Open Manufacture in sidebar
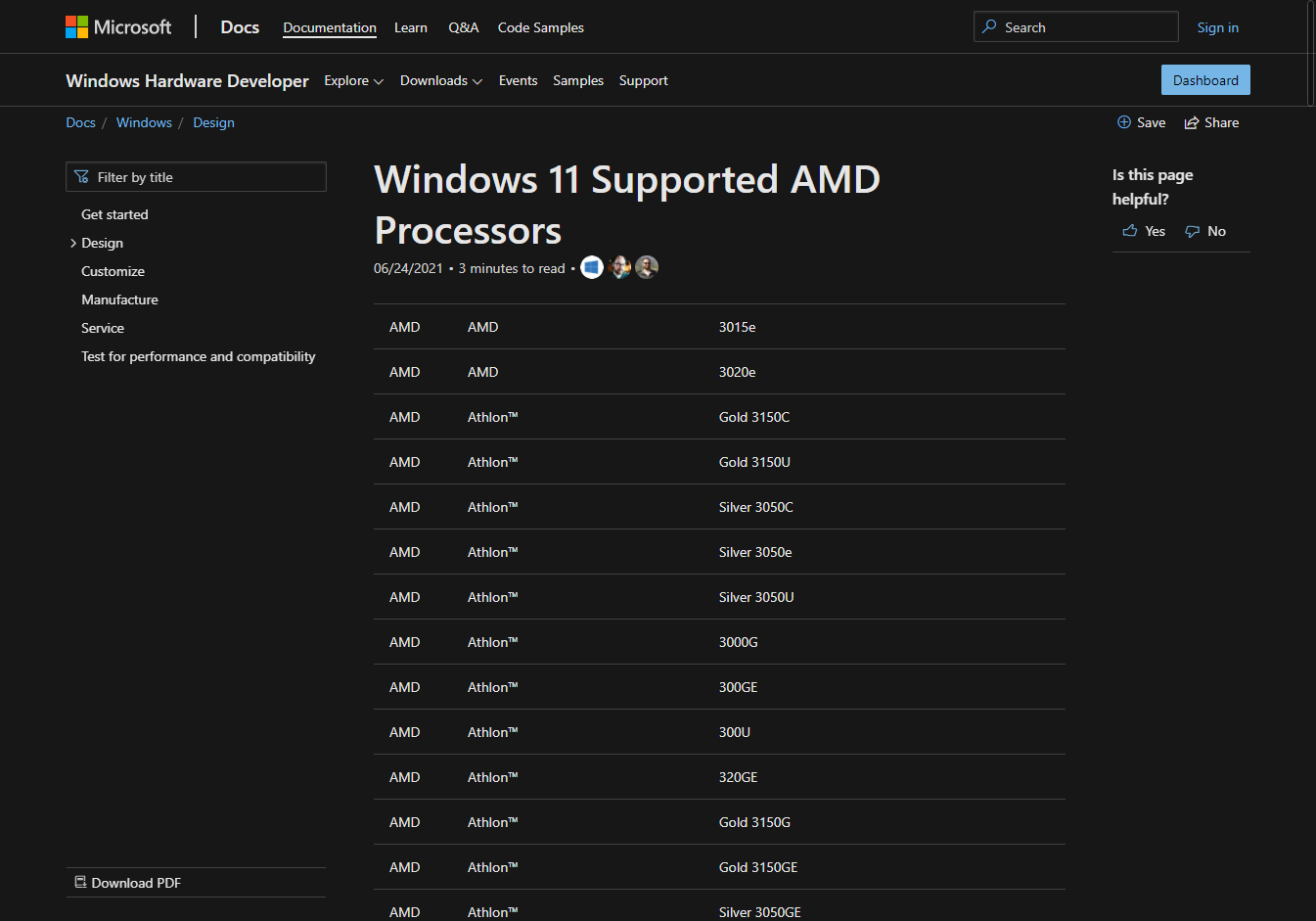Viewport: 1316px width, 921px height. click(119, 299)
